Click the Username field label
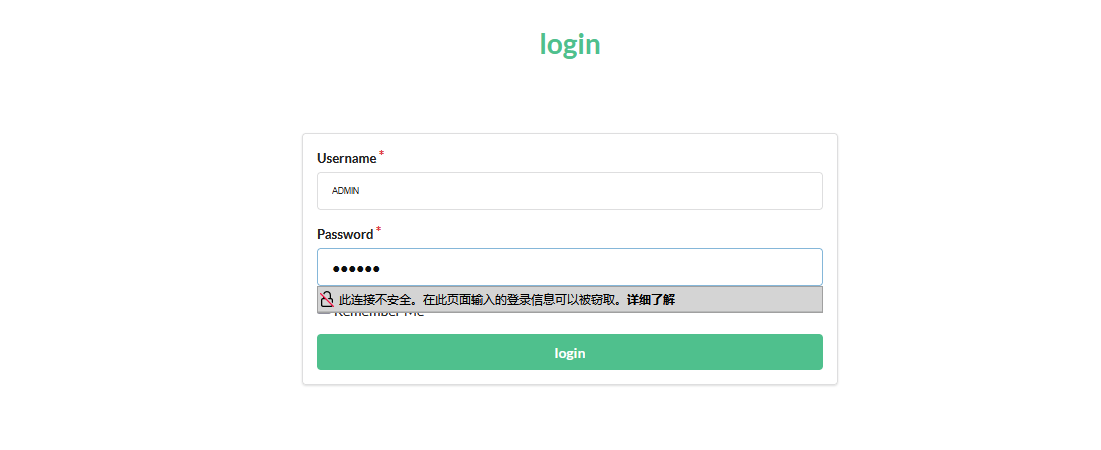 tap(347, 159)
